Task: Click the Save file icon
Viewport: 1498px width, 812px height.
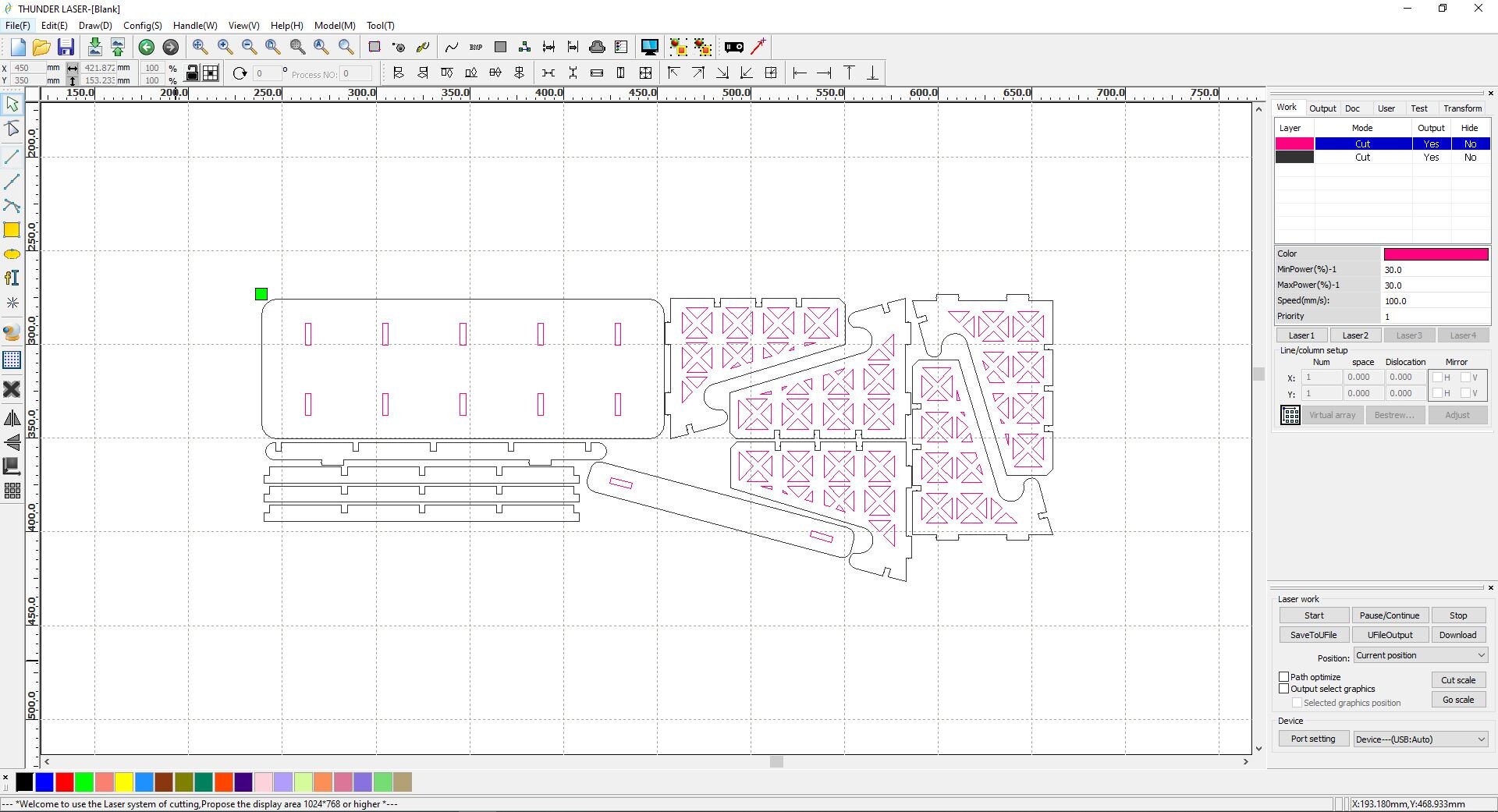Action: pos(66,48)
